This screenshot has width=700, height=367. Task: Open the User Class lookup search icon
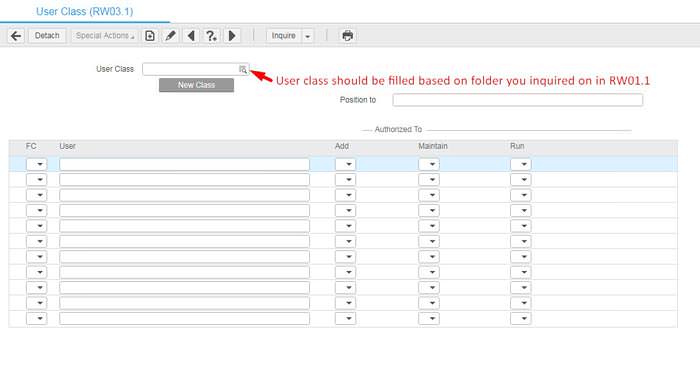[243, 69]
